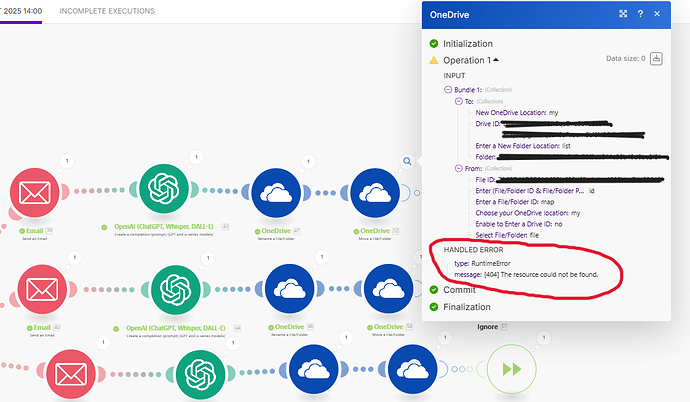Click the operations bubble above OneDrive 48

click(322, 256)
